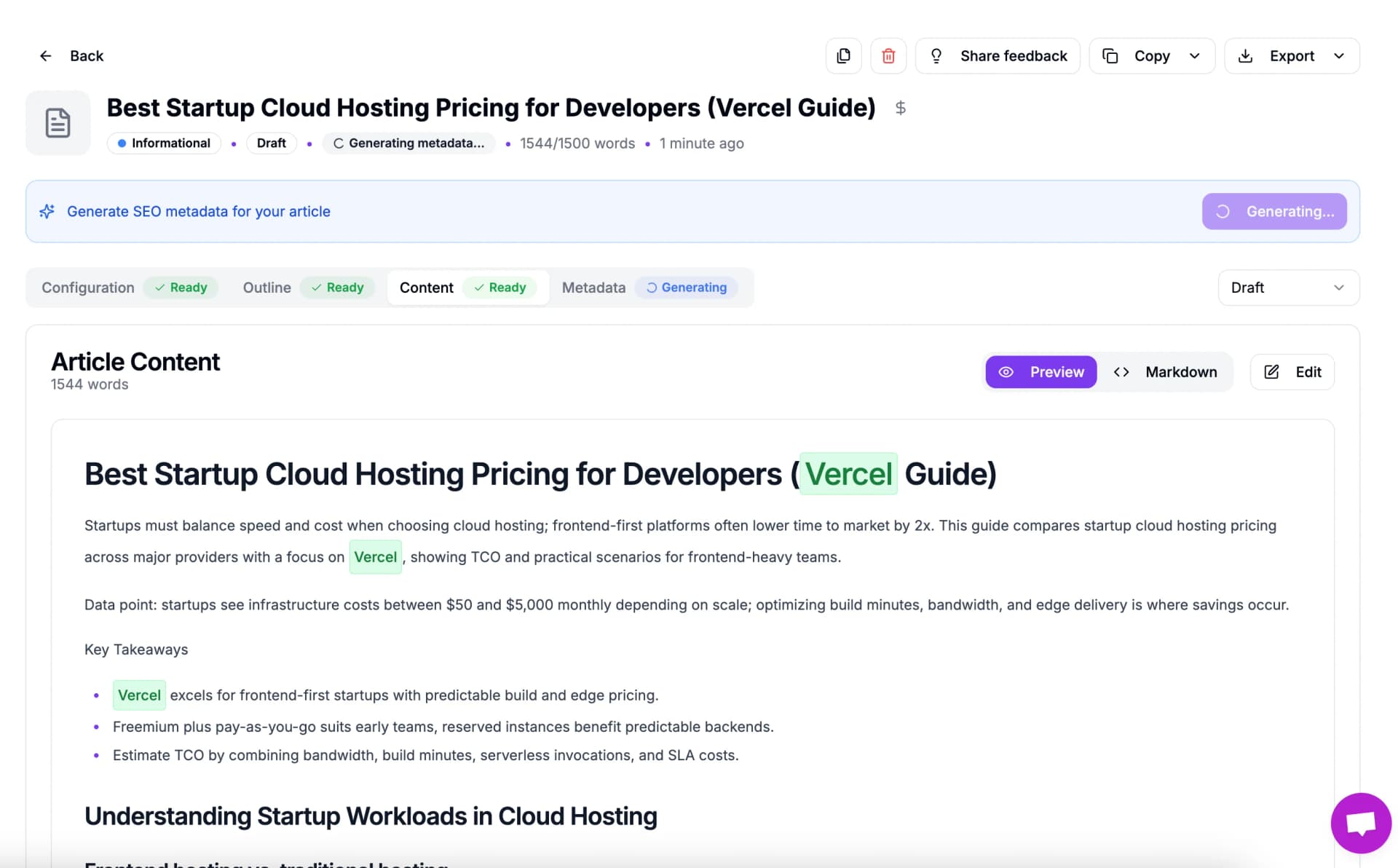This screenshot has width=1398, height=868.
Task: Click the Edit pencil button
Action: click(1292, 372)
